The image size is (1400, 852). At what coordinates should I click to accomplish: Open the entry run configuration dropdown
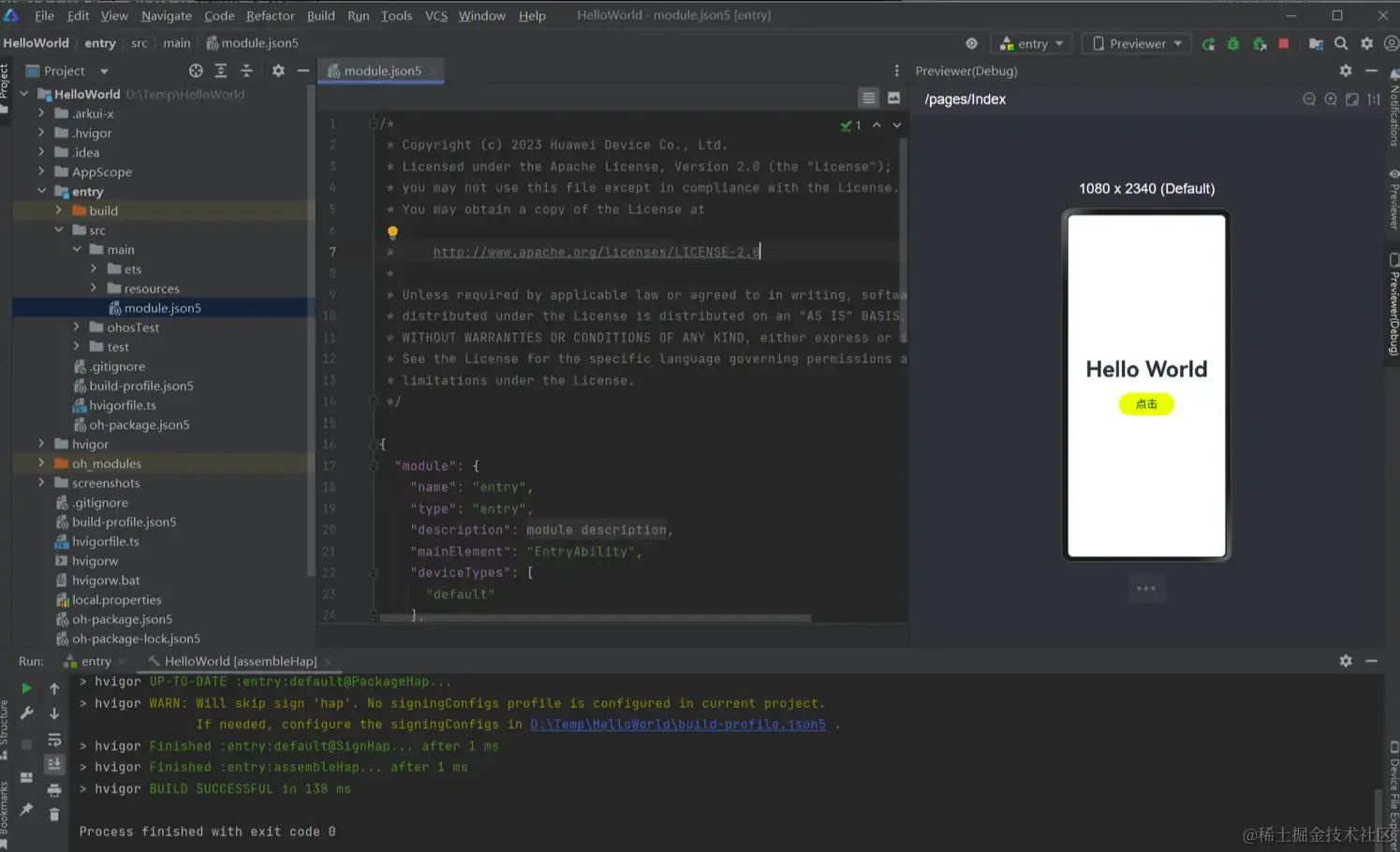coord(1032,44)
